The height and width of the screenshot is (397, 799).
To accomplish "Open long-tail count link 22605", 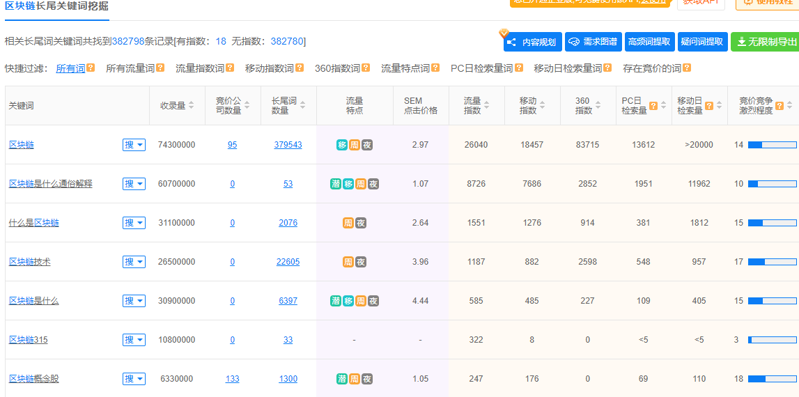I will coord(288,262).
